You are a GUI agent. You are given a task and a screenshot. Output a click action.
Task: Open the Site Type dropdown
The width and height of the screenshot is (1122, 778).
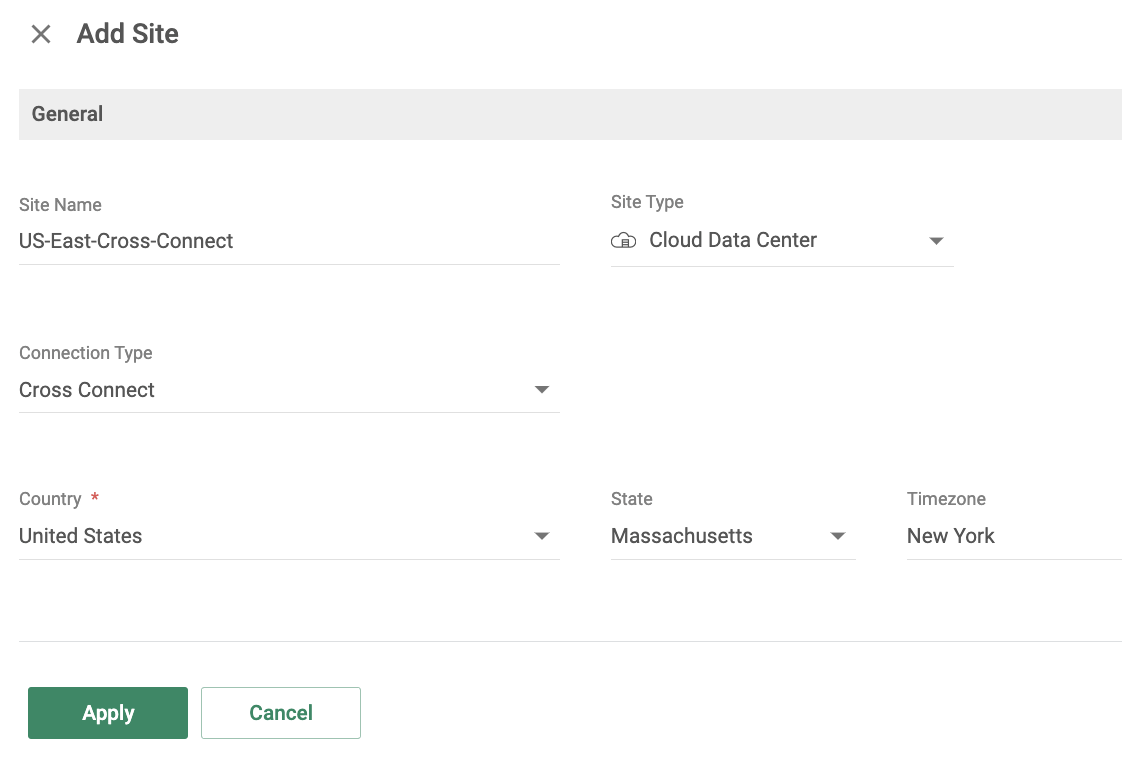coord(782,240)
